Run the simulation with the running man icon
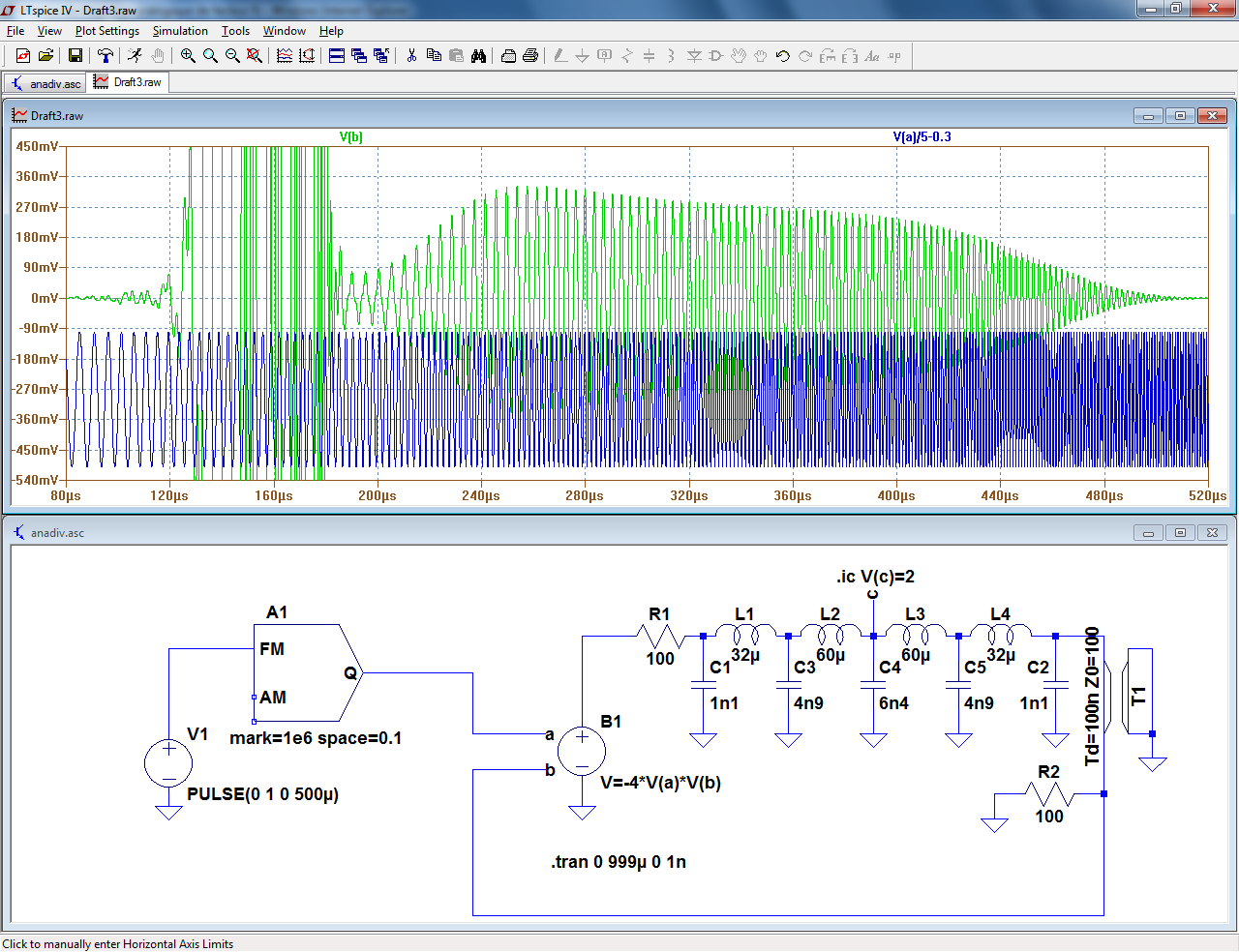 (x=135, y=56)
